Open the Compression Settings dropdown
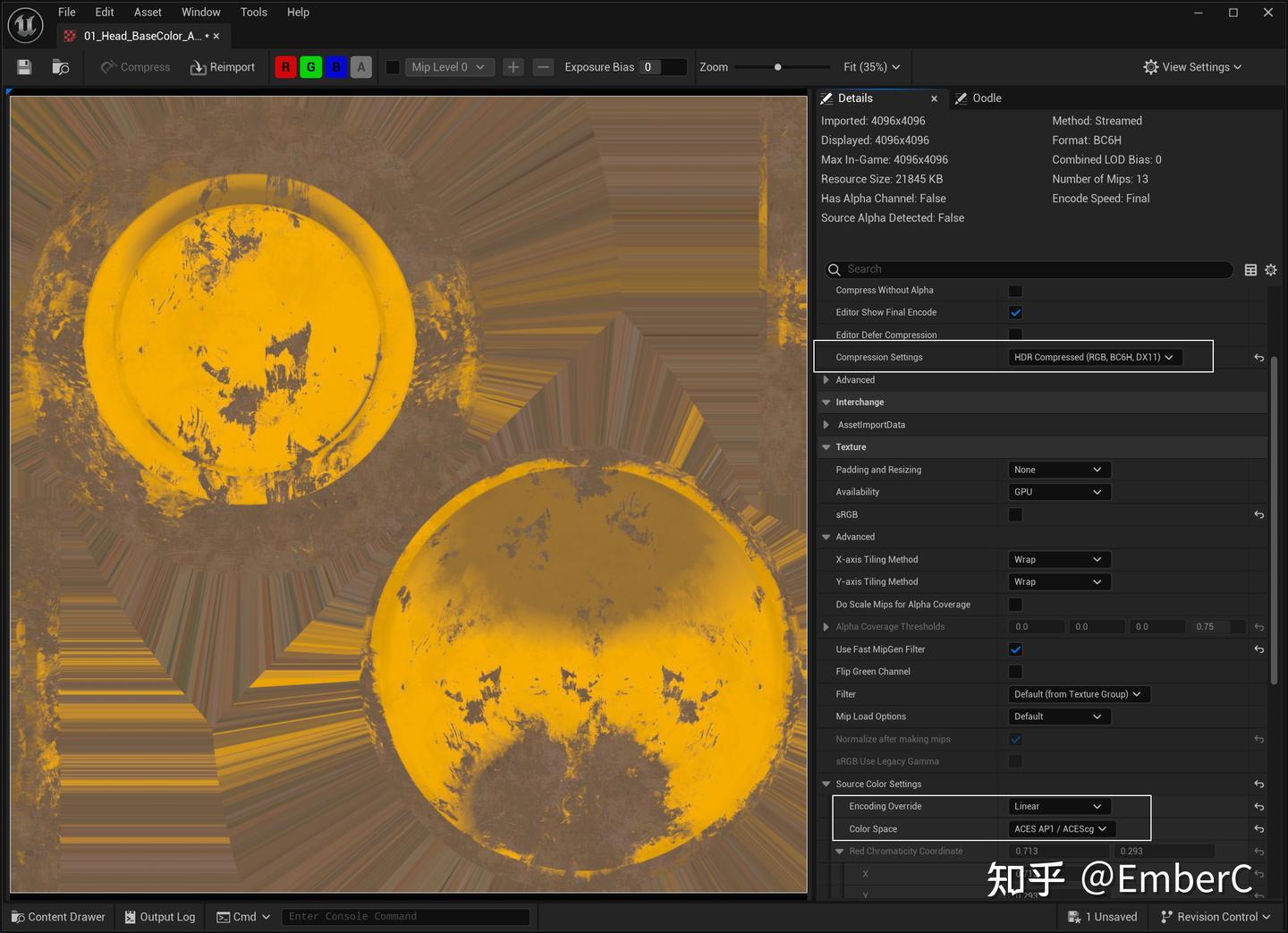The height and width of the screenshot is (933, 1288). [x=1095, y=357]
